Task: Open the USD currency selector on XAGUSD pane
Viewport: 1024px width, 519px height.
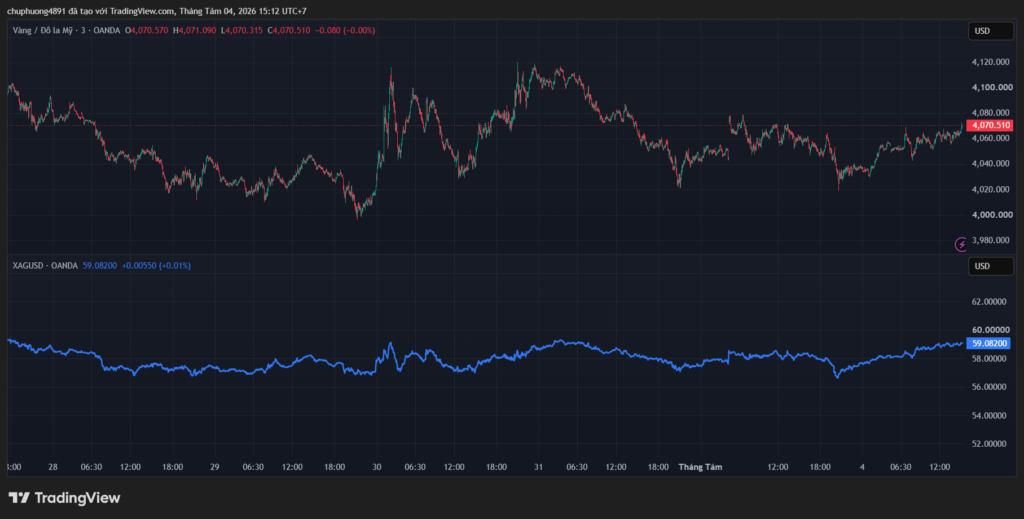Action: click(990, 266)
